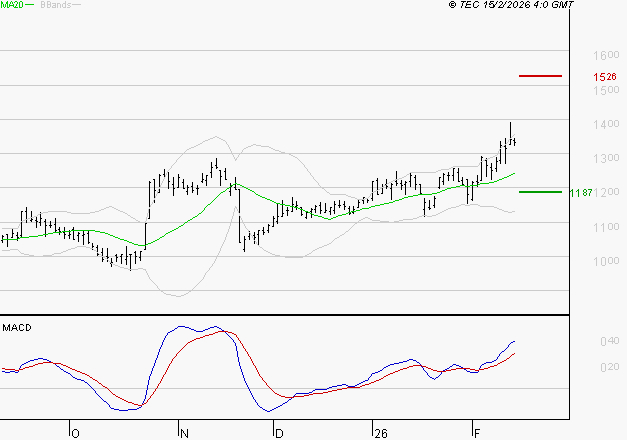Click the 1100 price axis label
Viewport: 627px width, 440px height.
click(606, 228)
